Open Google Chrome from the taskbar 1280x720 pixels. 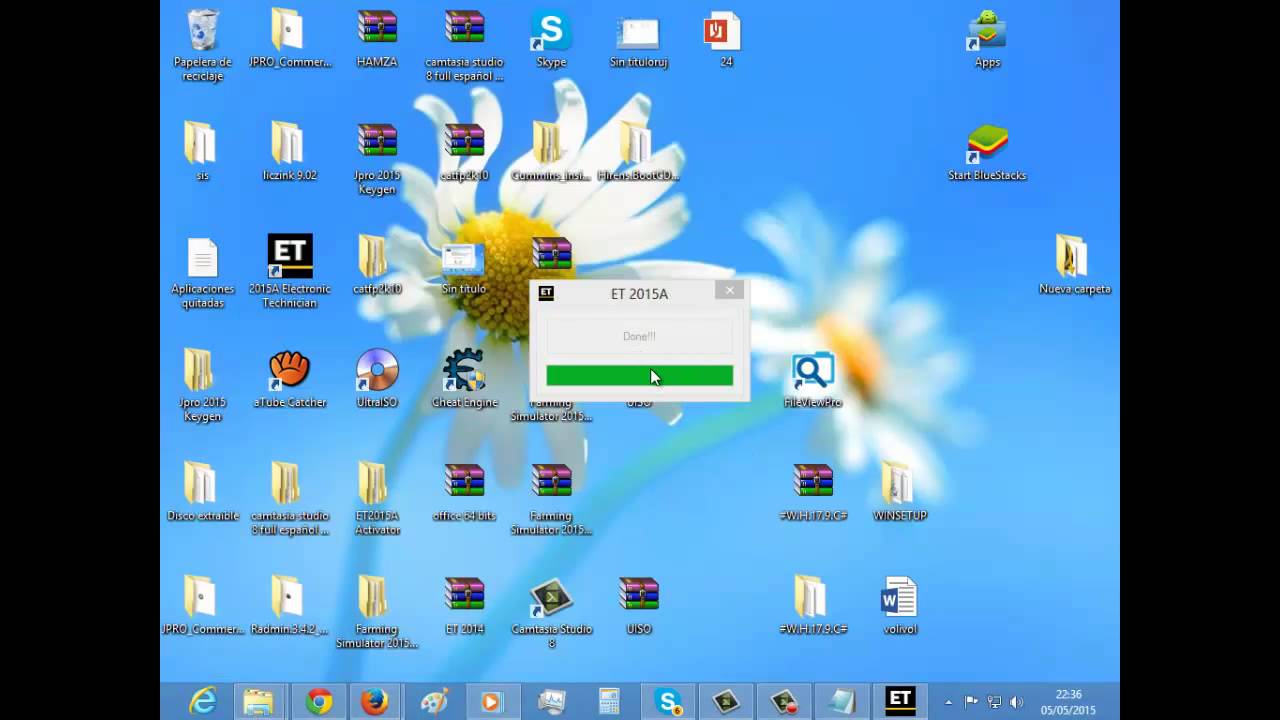[319, 702]
